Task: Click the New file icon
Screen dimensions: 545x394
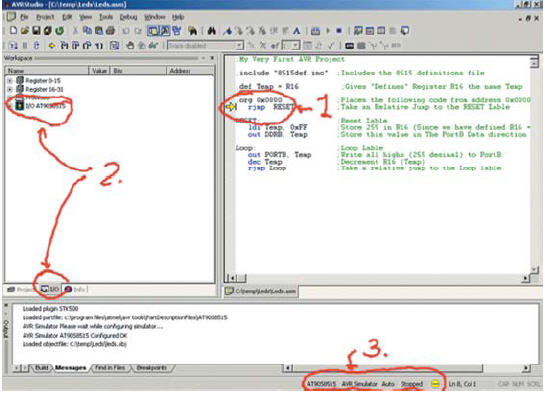Action: coord(13,31)
